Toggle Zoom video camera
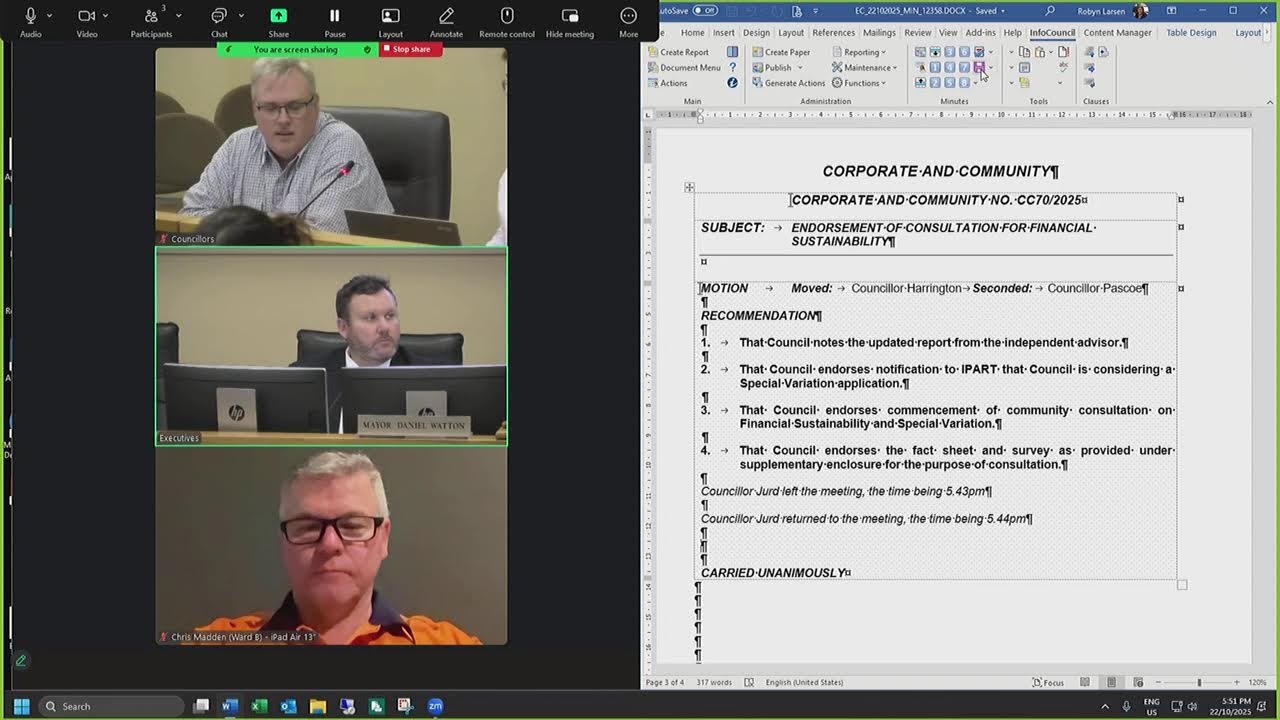This screenshot has width=1280, height=720. pyautogui.click(x=86, y=22)
